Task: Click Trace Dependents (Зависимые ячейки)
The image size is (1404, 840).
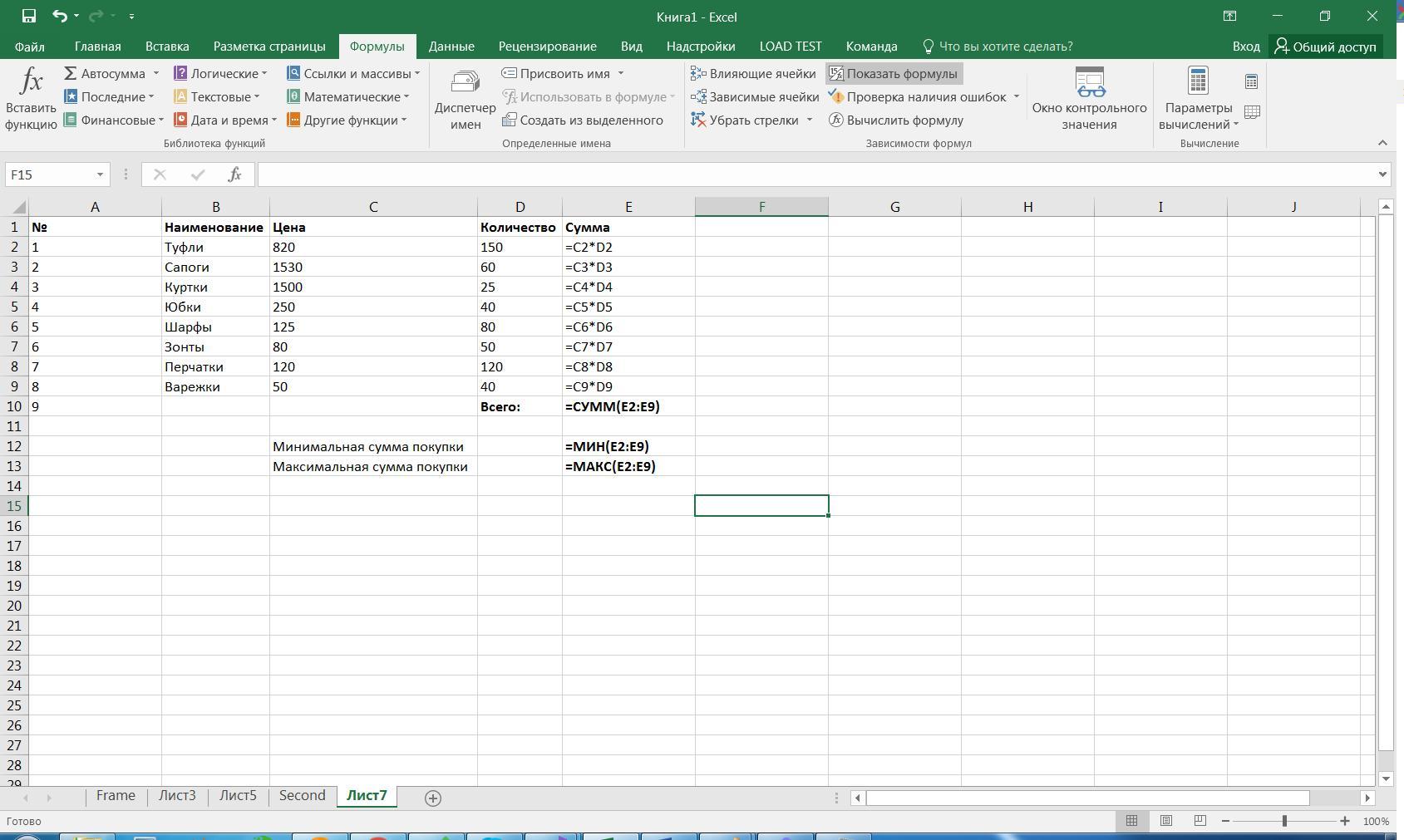Action: coord(755,97)
